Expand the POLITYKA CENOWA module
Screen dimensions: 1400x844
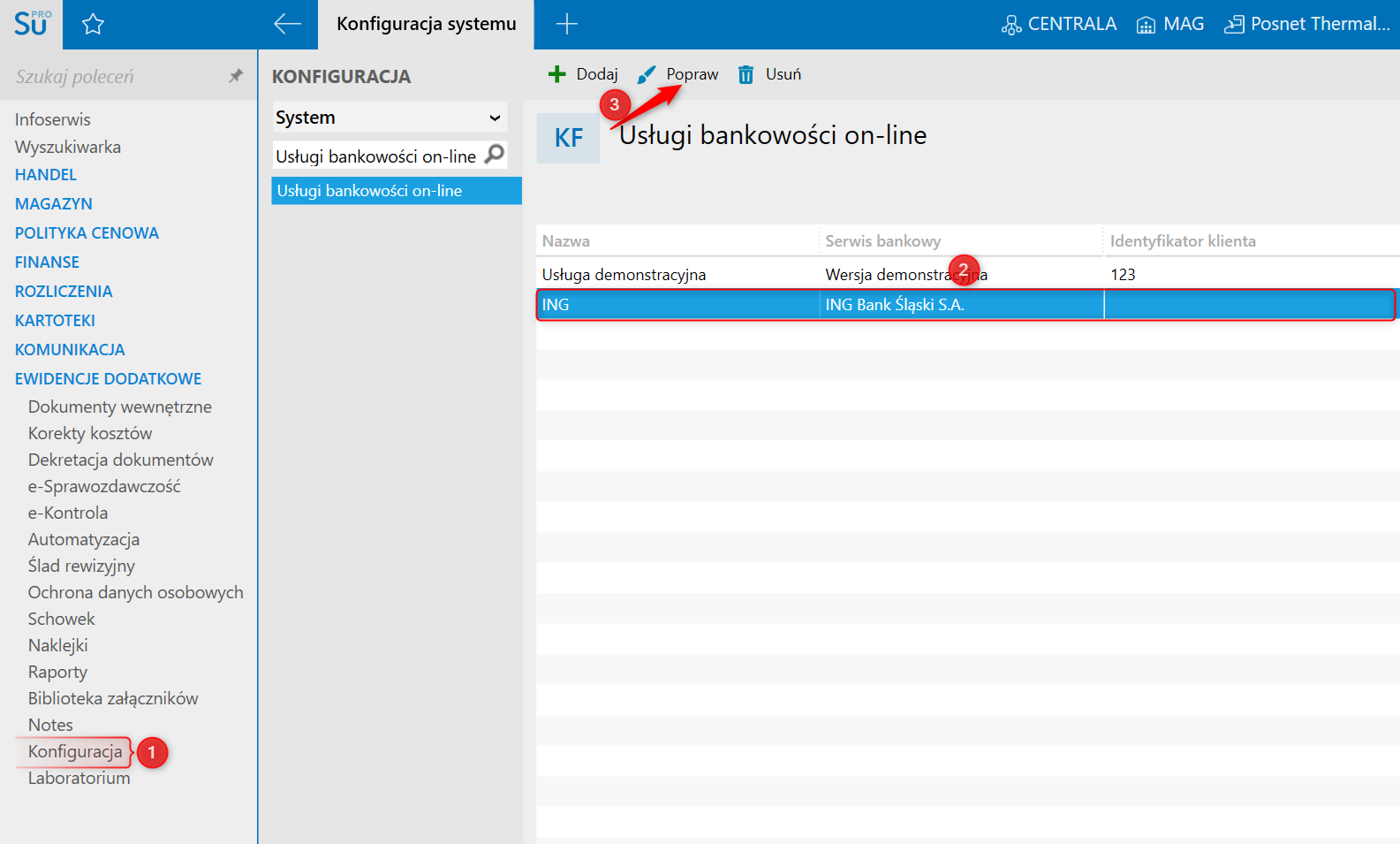pos(87,233)
